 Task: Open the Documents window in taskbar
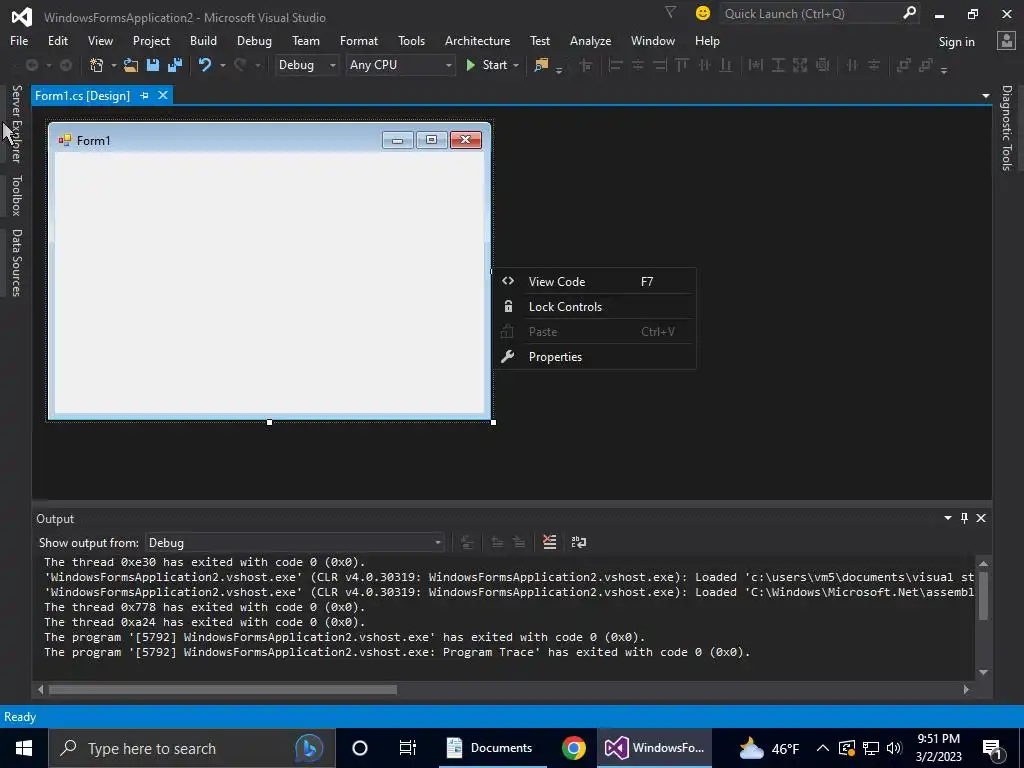pyautogui.click(x=490, y=748)
